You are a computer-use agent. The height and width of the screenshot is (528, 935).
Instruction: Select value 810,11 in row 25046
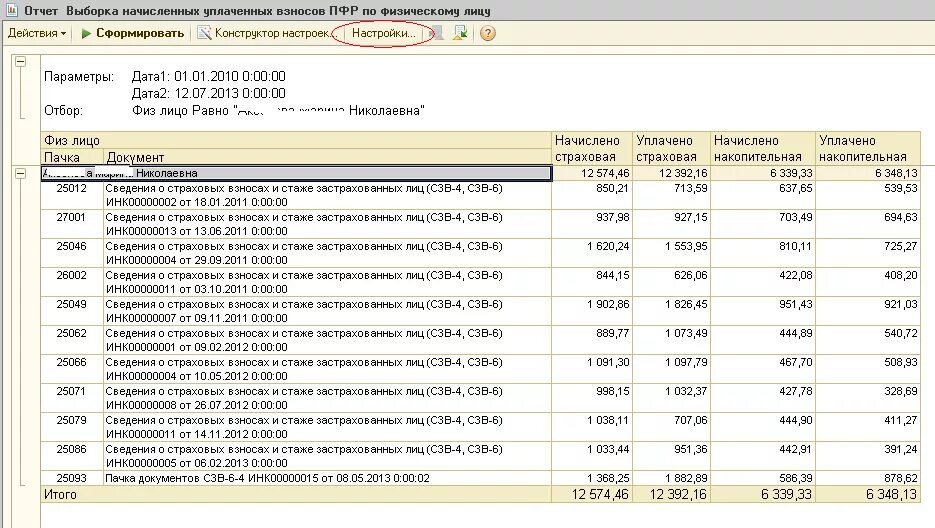click(795, 246)
